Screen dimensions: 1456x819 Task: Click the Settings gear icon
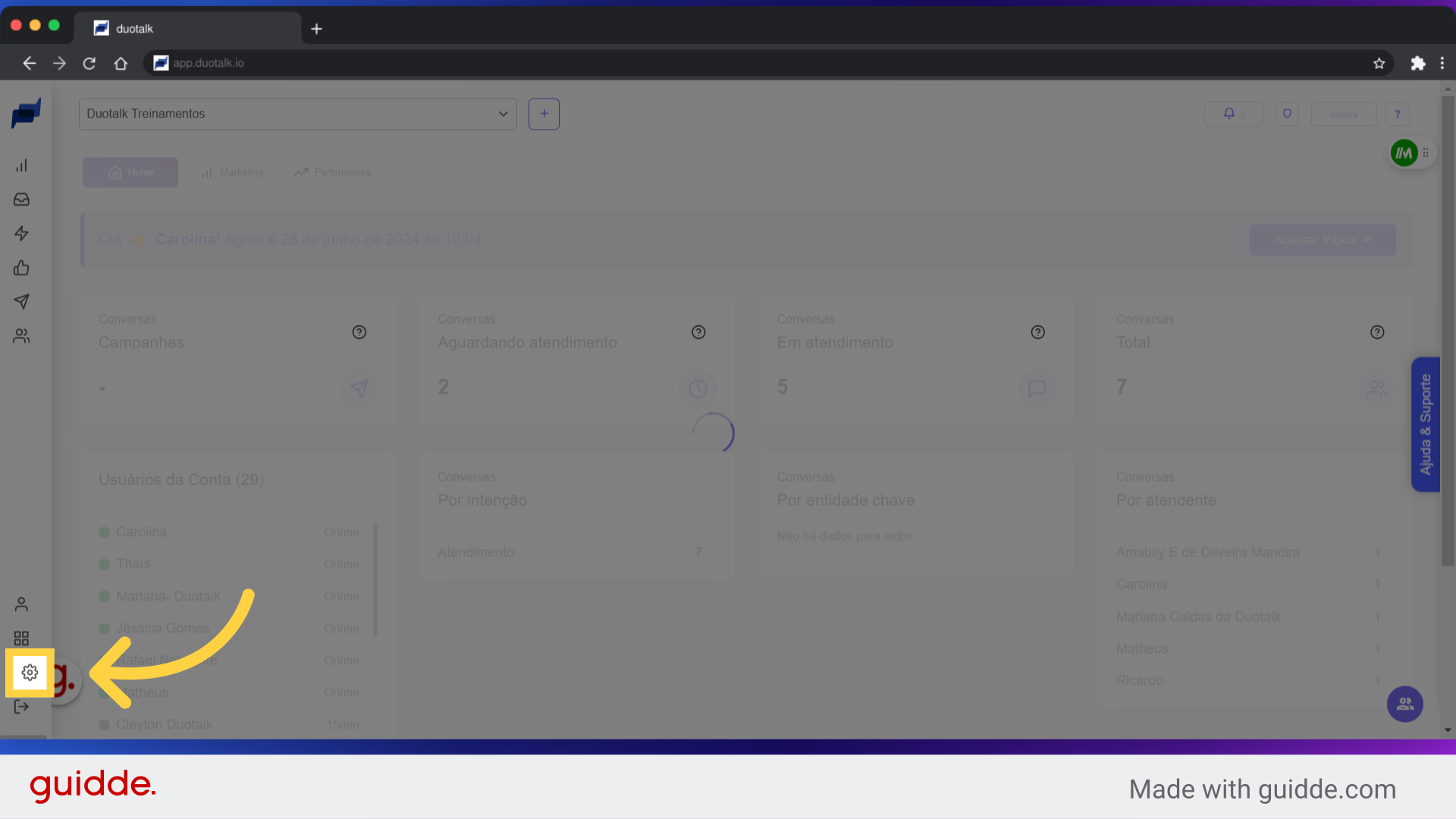coord(29,672)
